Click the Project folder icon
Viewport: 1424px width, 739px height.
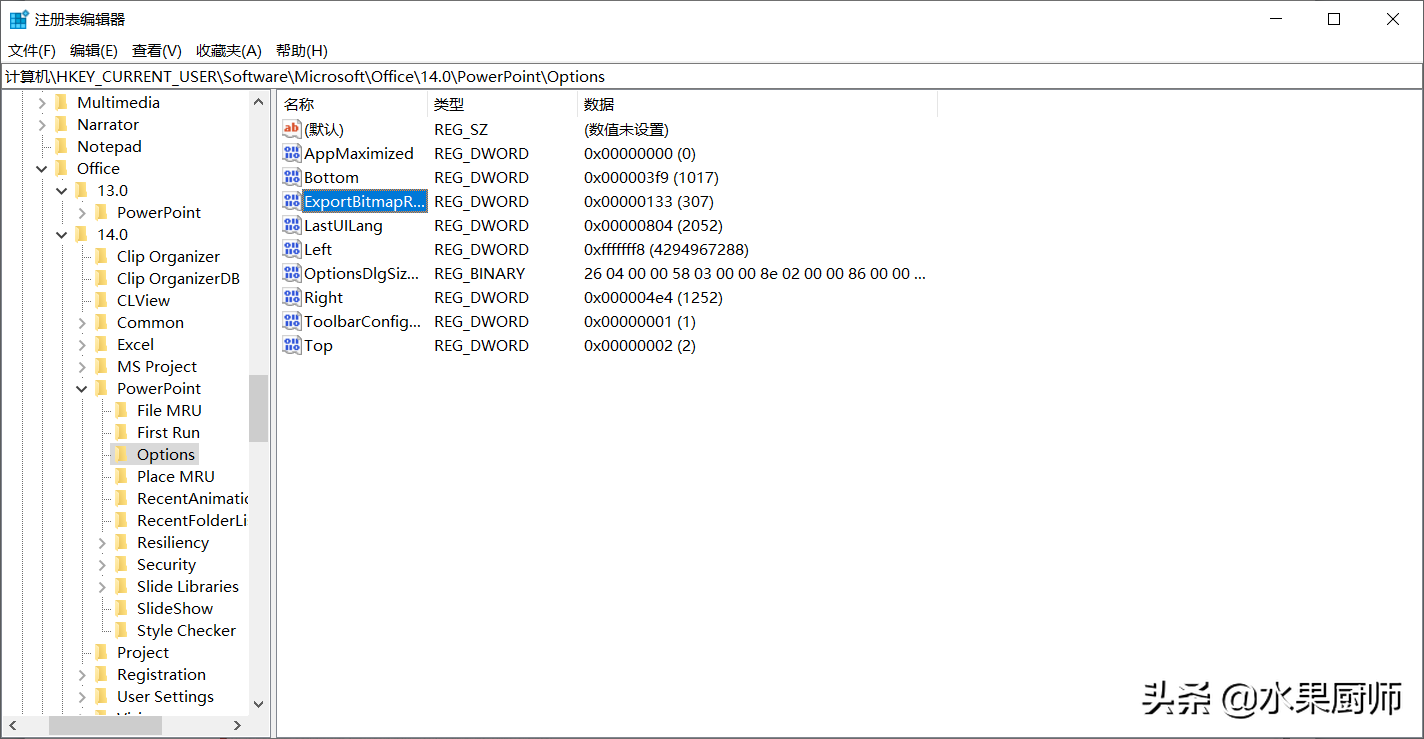pyautogui.click(x=102, y=652)
